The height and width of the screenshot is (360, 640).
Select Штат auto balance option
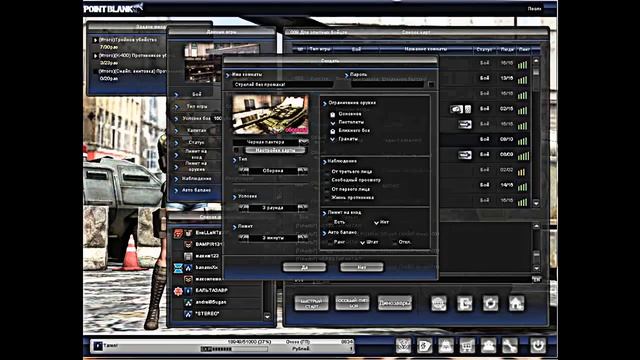362,242
